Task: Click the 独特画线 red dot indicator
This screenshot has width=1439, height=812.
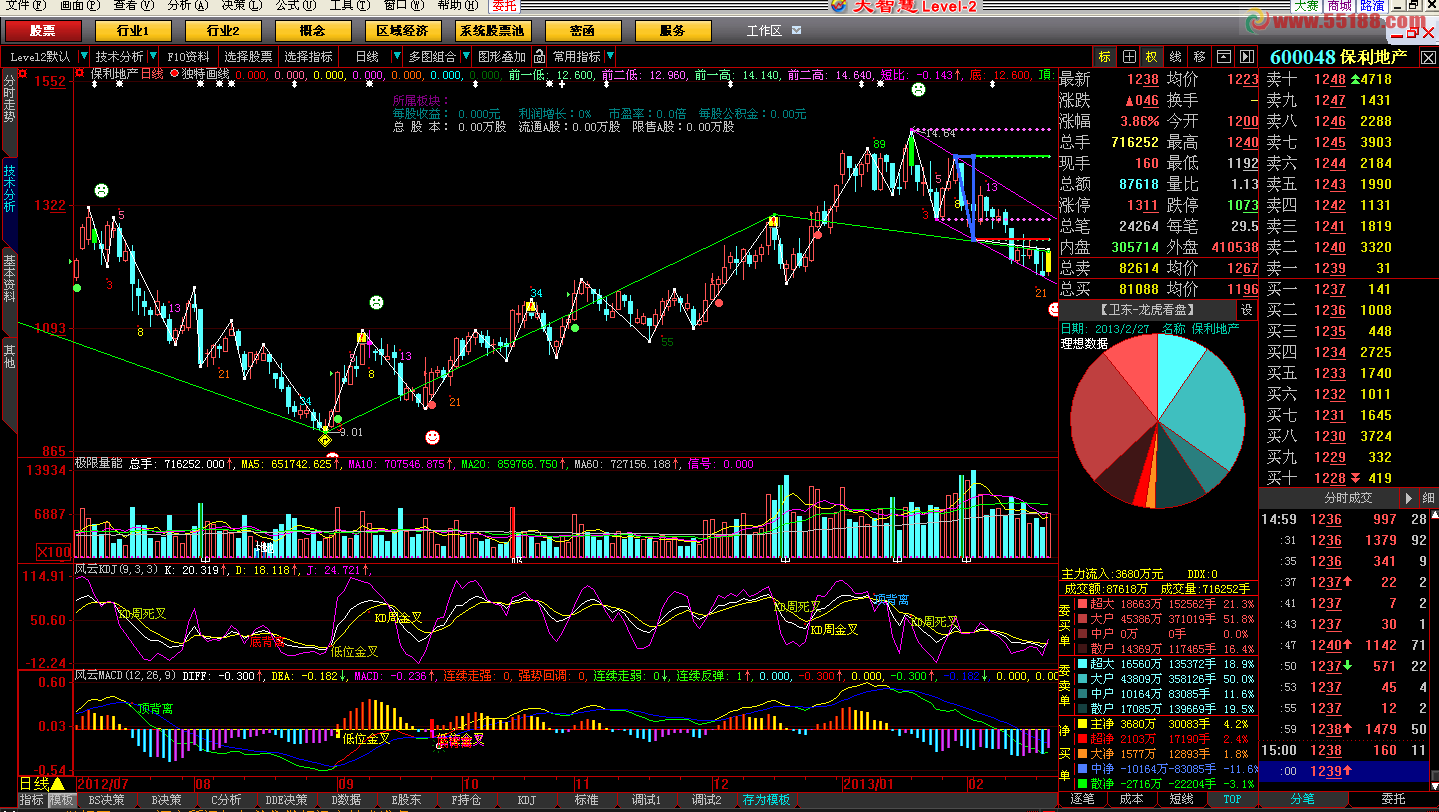Action: point(175,73)
